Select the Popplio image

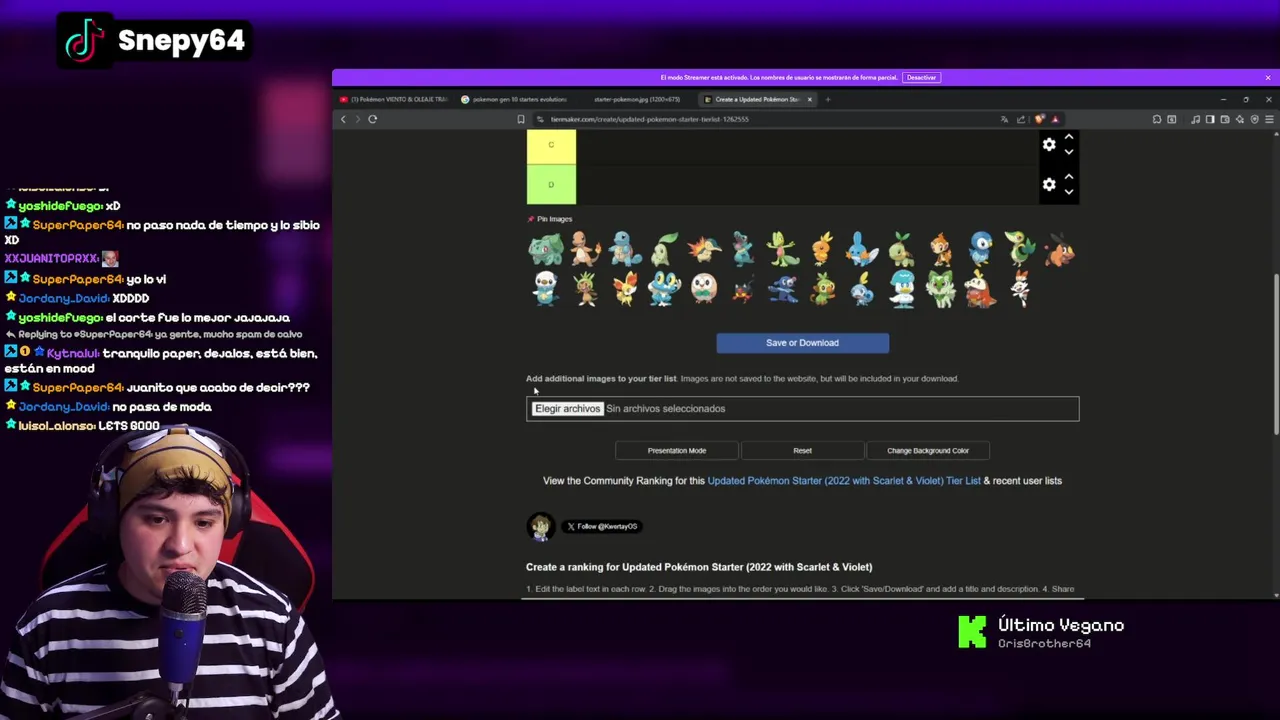point(783,288)
